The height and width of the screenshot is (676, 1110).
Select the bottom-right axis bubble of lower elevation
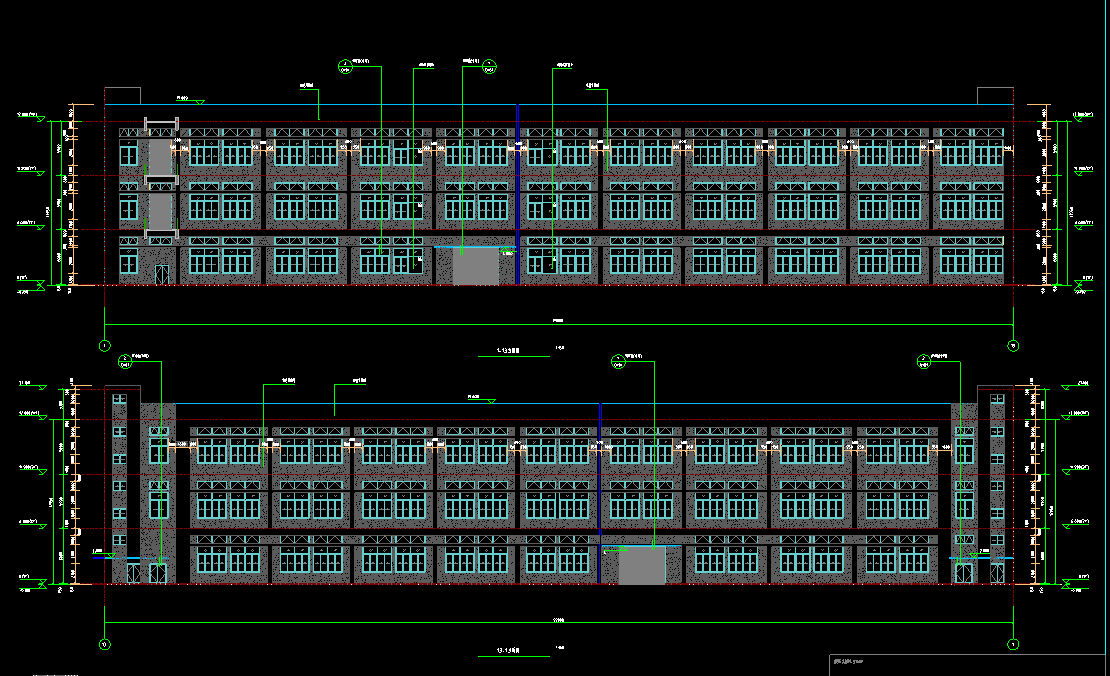point(1013,644)
